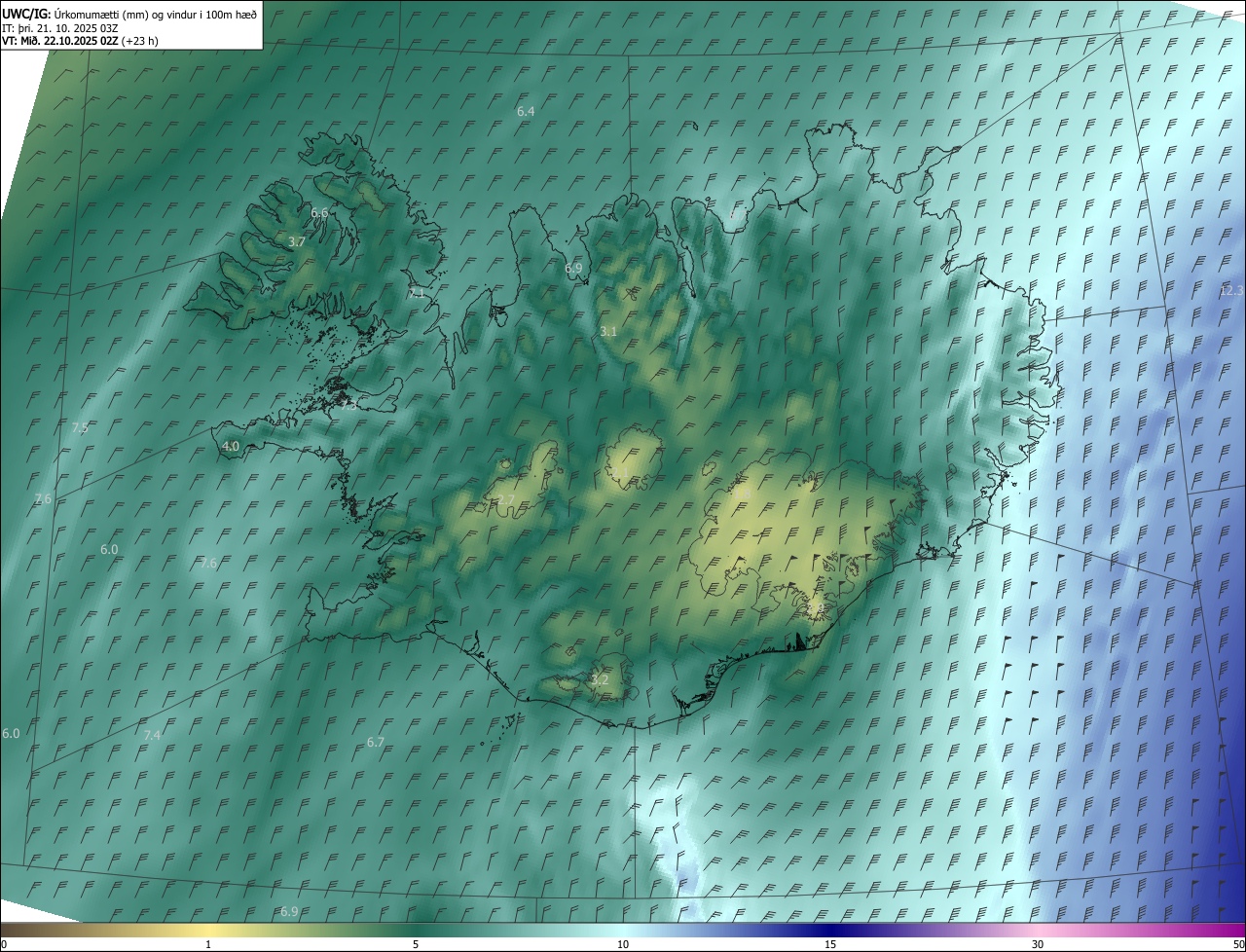Select the 3.7 value label on the Westfjords
1246x952 pixels.
click(298, 241)
